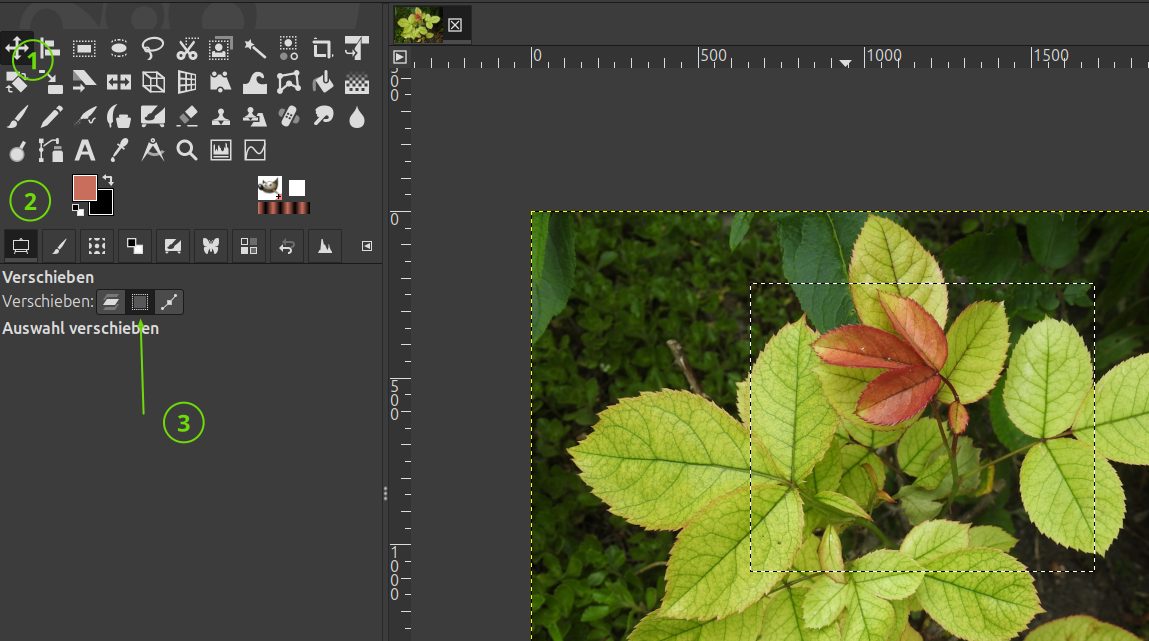
Task: Select the MyPaint Brush tool
Action: click(152, 116)
